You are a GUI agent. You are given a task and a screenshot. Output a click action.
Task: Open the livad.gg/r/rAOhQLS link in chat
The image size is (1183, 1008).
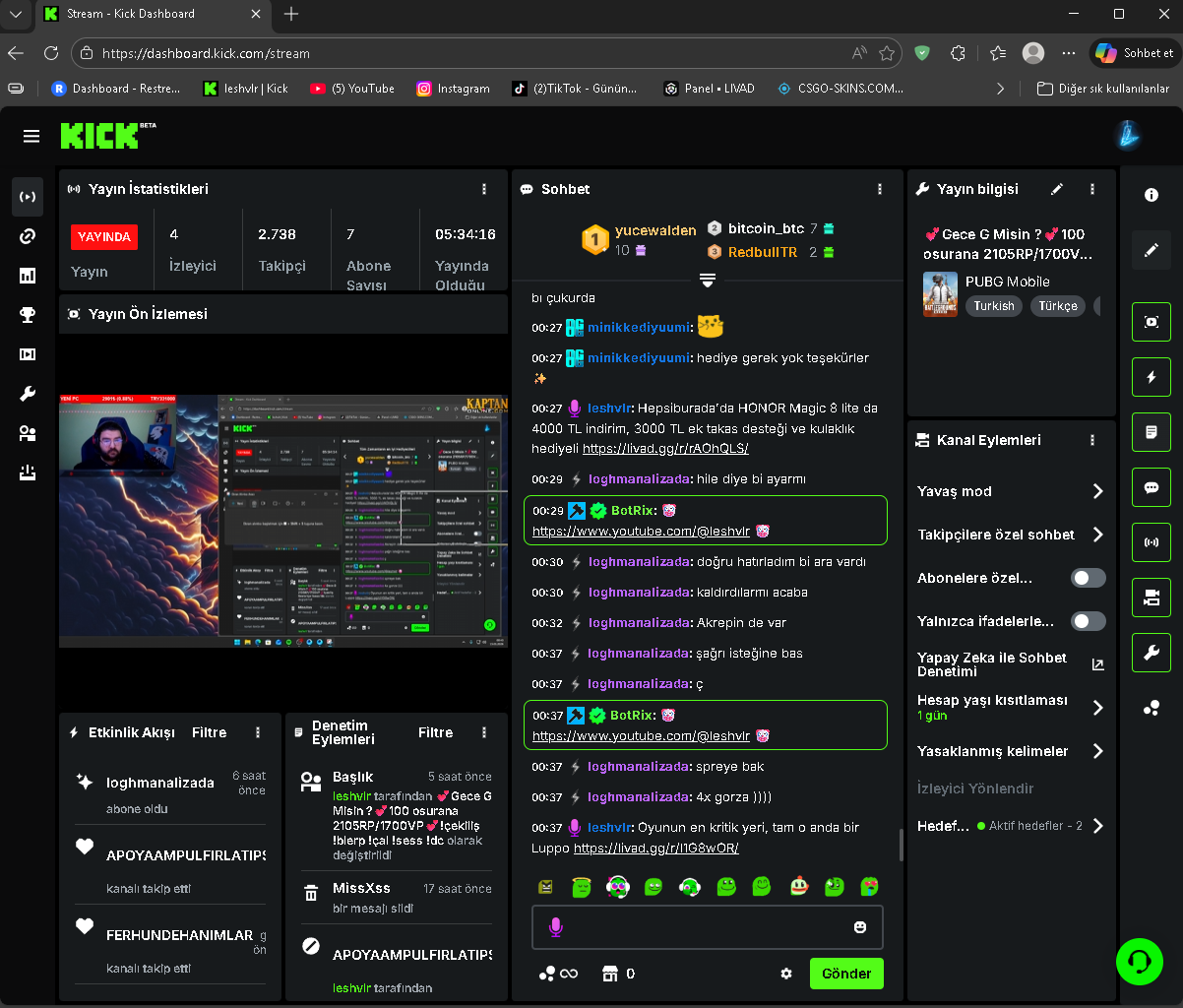click(665, 448)
